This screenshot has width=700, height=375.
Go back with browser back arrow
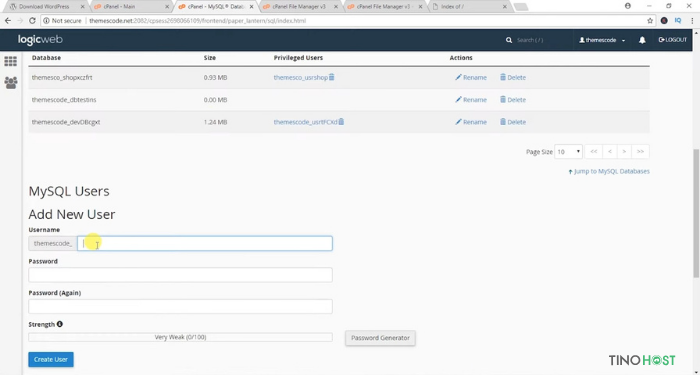[8, 21]
